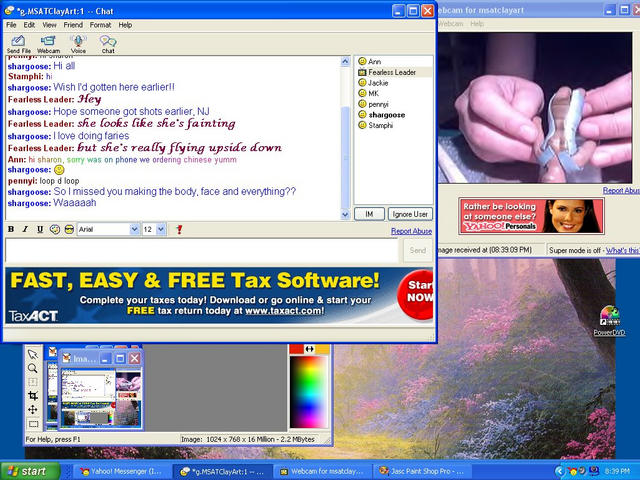Open the View menu in chat window

pos(49,25)
